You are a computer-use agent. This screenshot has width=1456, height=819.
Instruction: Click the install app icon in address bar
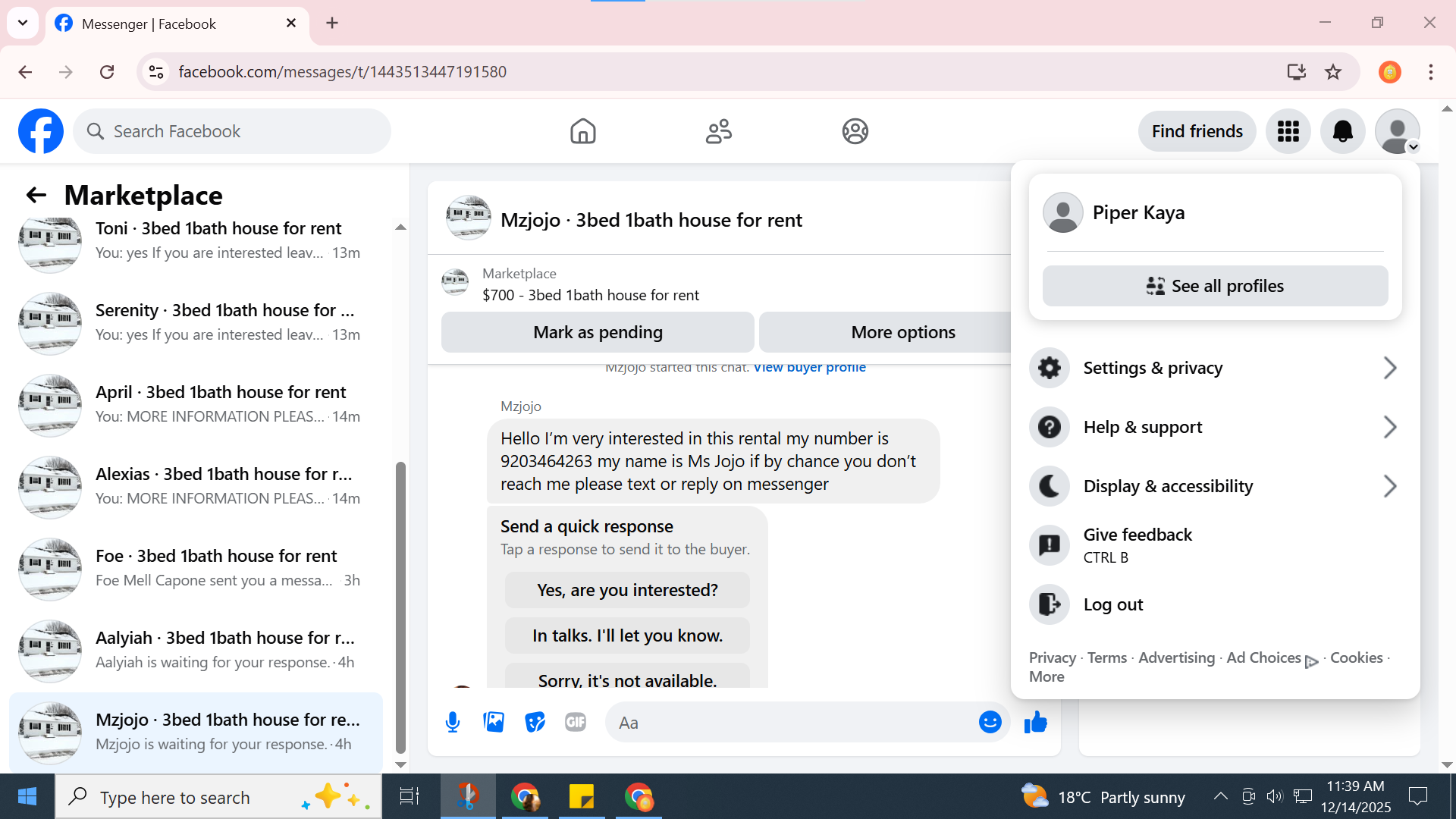(1296, 72)
